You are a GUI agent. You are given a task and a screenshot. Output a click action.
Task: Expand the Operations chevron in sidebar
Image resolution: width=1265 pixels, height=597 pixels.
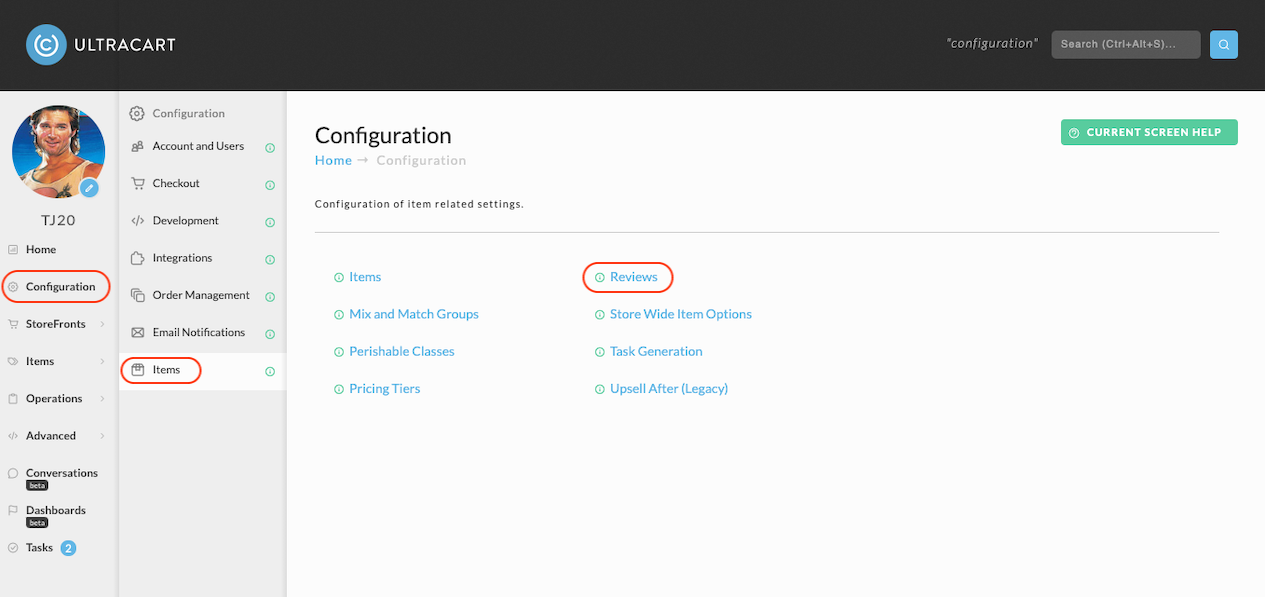[102, 399]
